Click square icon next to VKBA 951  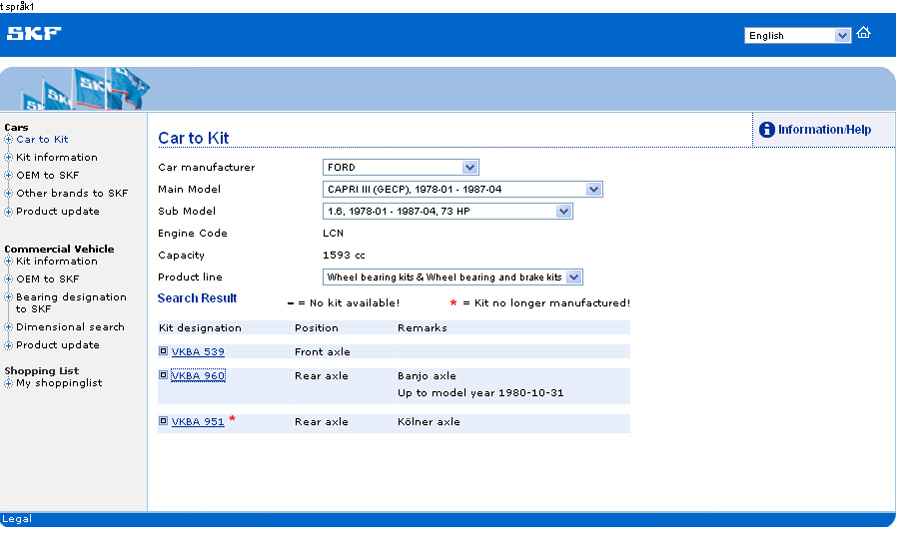[163, 421]
